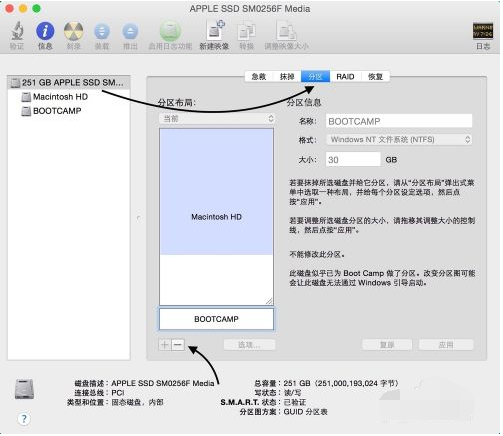This screenshot has width=503, height=436.
Task: Click the window title APPLE SSD SM0256F Media
Action: (250, 9)
